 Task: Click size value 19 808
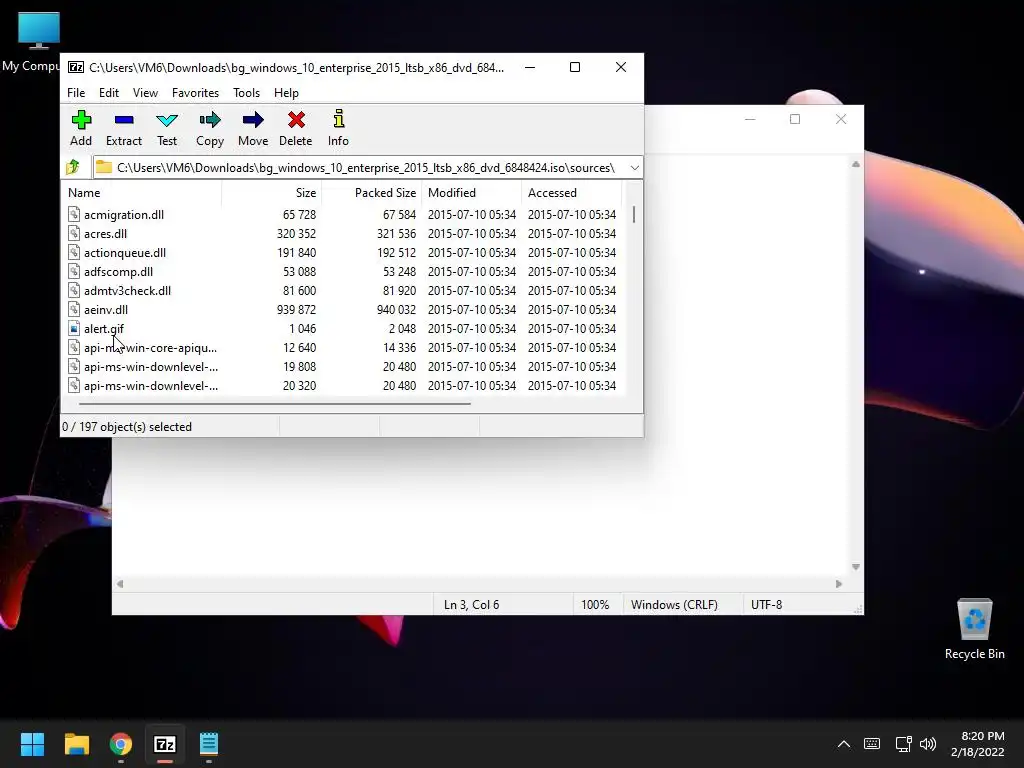click(x=299, y=366)
